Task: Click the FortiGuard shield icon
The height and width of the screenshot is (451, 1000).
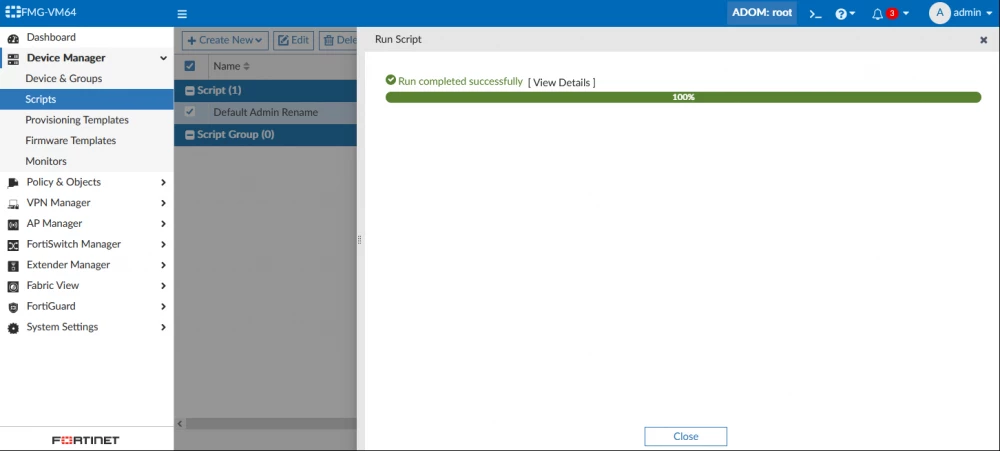Action: [x=13, y=307]
